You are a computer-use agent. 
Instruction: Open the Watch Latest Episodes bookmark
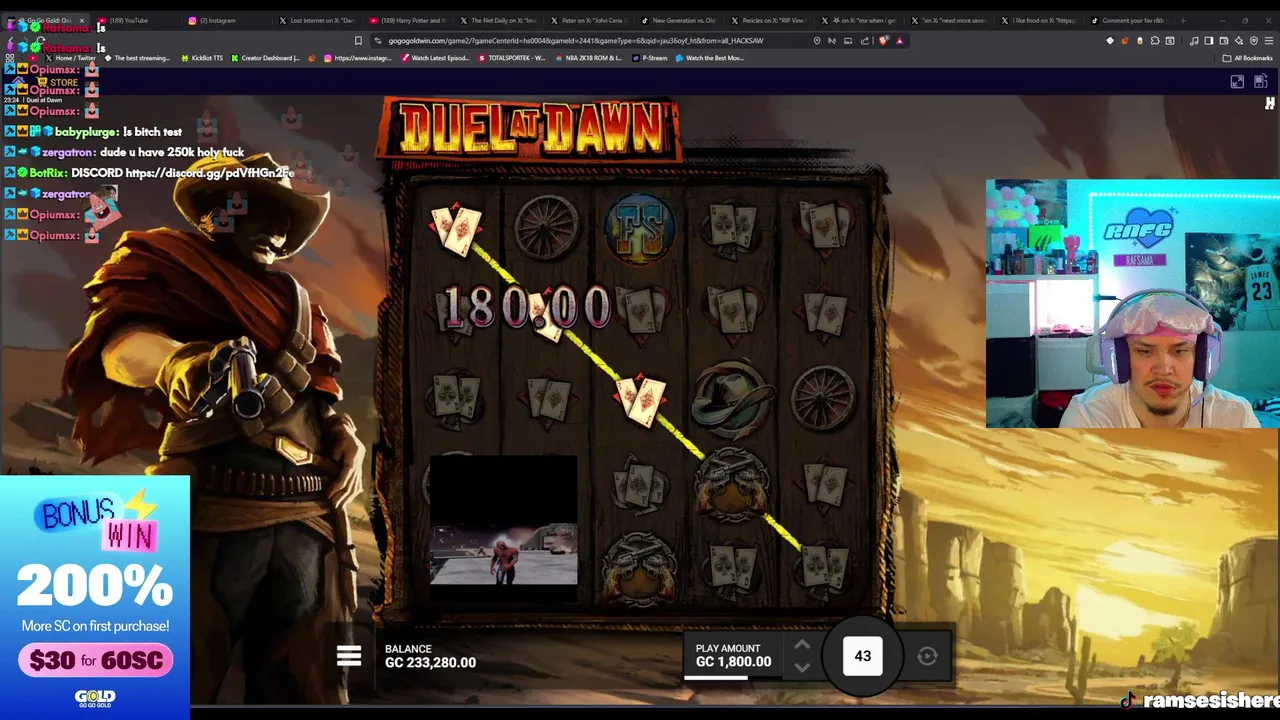(436, 58)
